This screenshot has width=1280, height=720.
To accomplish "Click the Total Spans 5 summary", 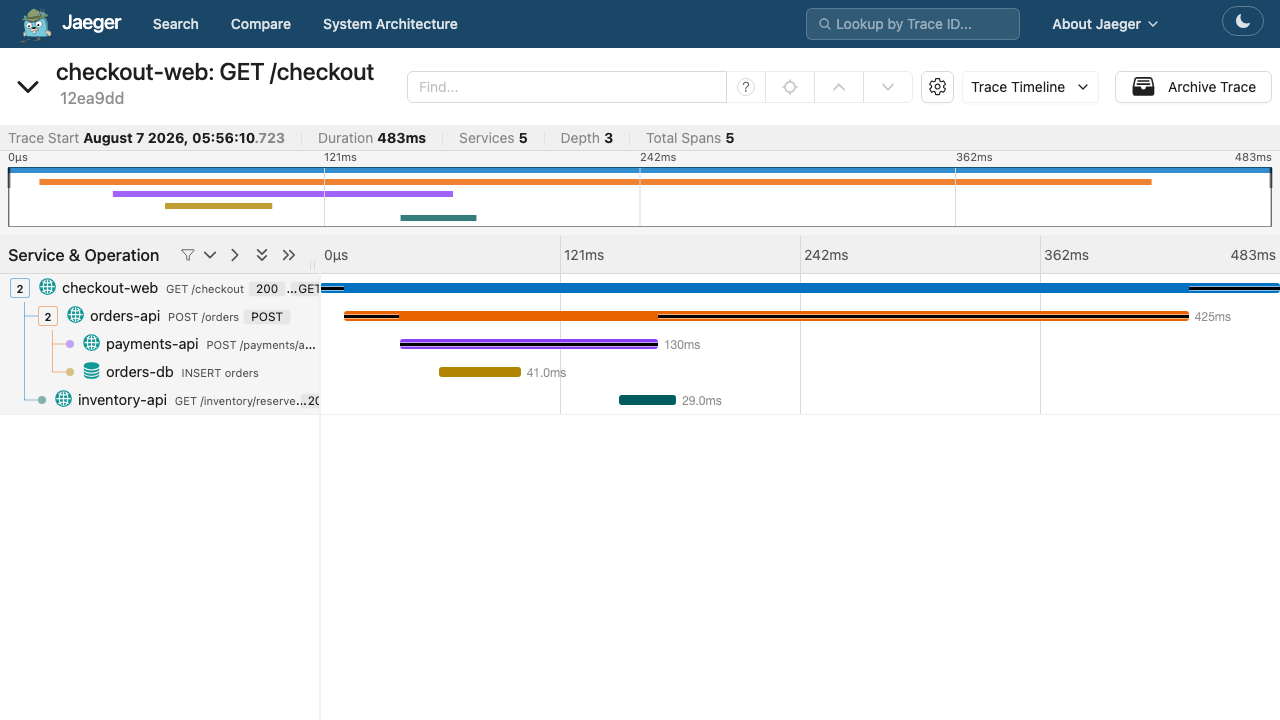I will pos(690,138).
